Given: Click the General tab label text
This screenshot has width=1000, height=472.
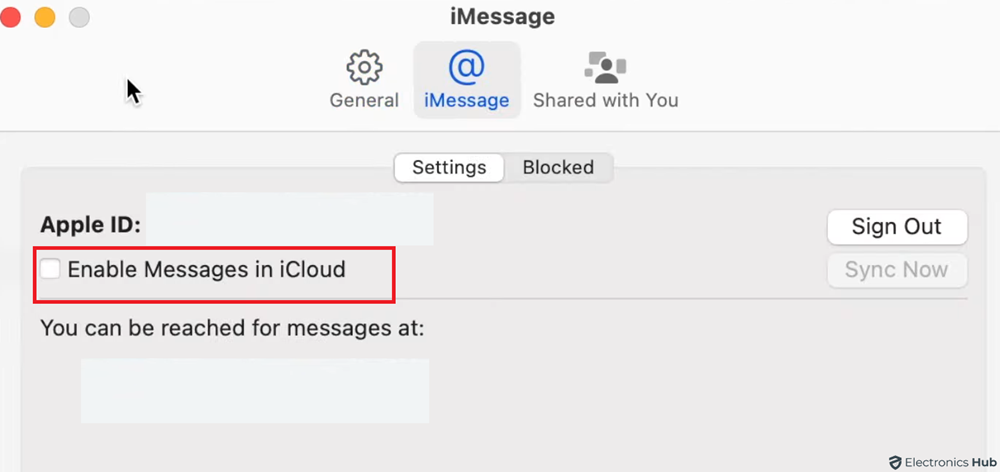Looking at the screenshot, I should pos(364,101).
